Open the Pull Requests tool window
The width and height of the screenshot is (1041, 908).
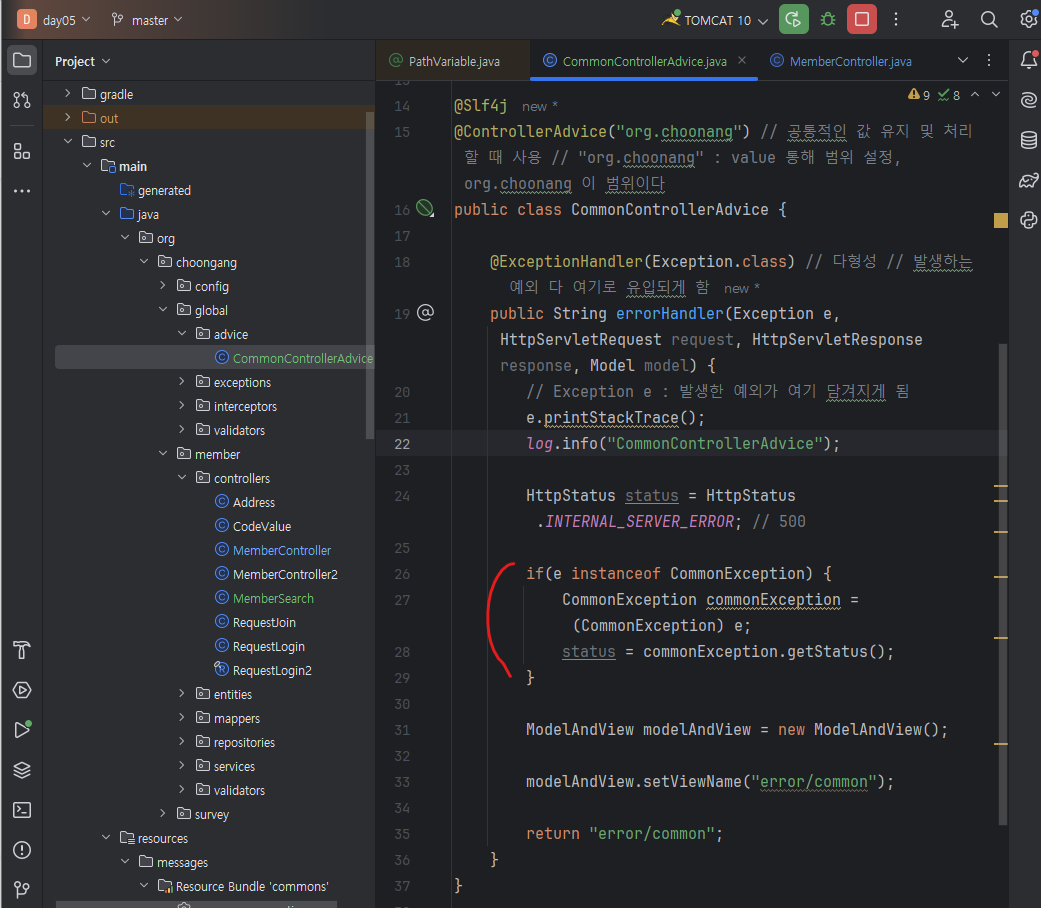[x=22, y=100]
